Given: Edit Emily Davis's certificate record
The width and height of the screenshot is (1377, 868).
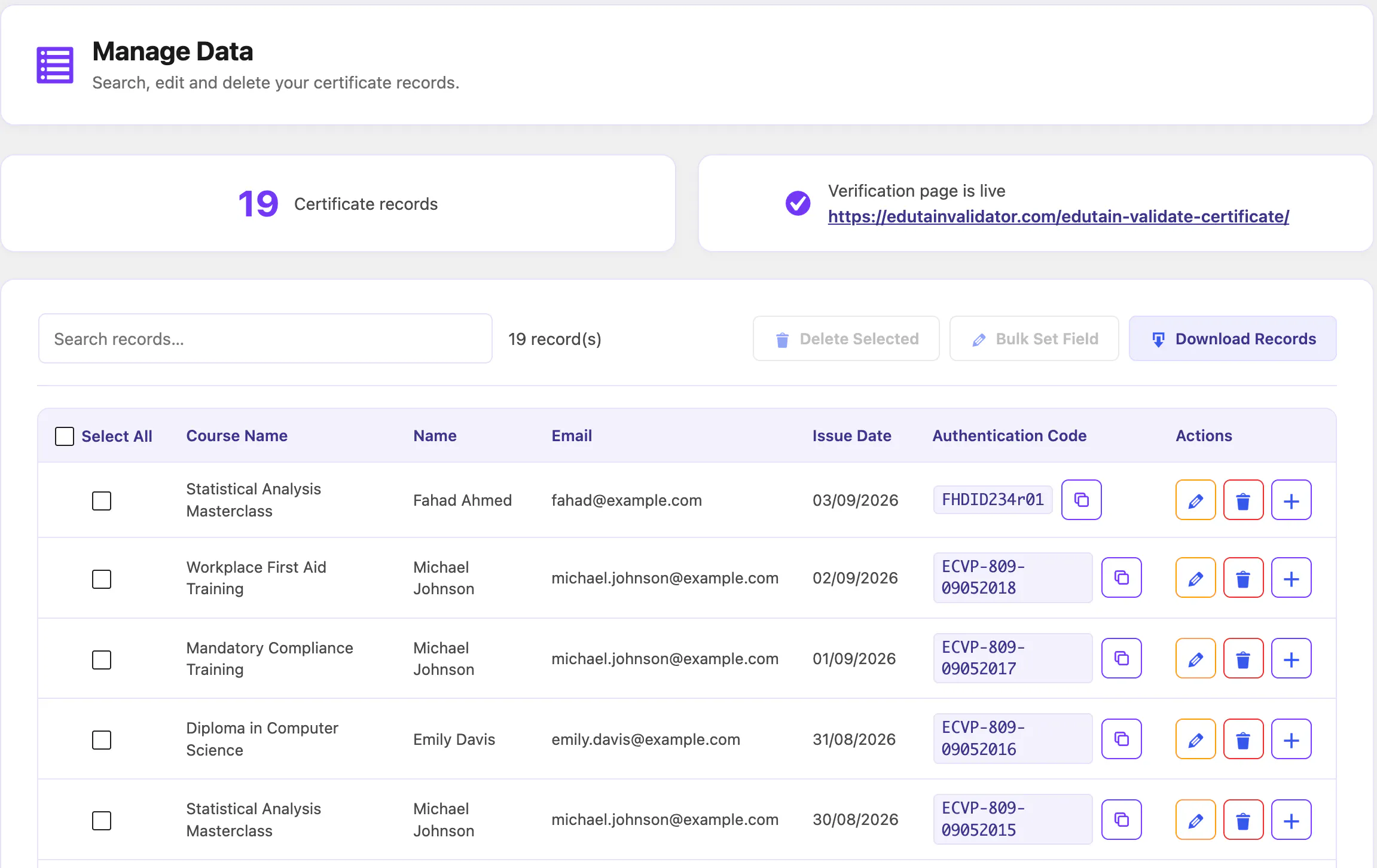Looking at the screenshot, I should click(x=1195, y=739).
